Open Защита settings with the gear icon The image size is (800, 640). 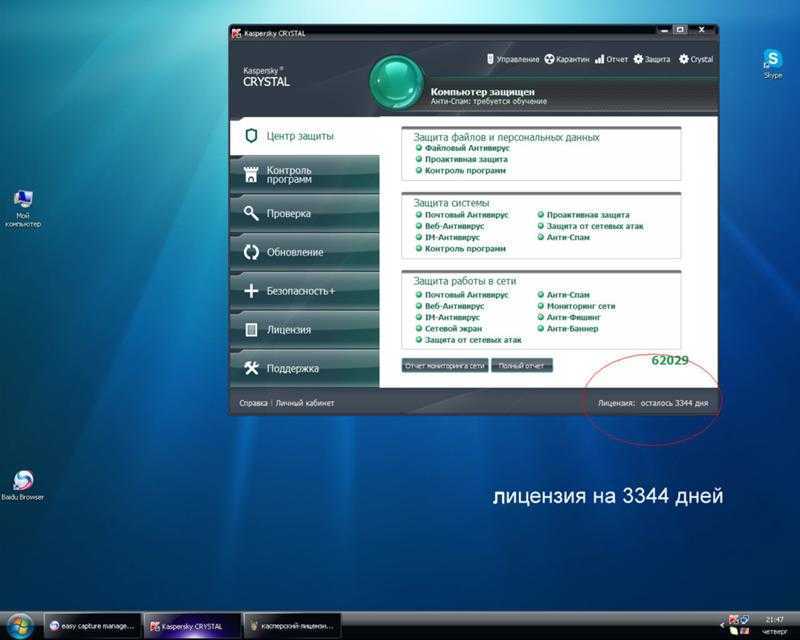[652, 59]
